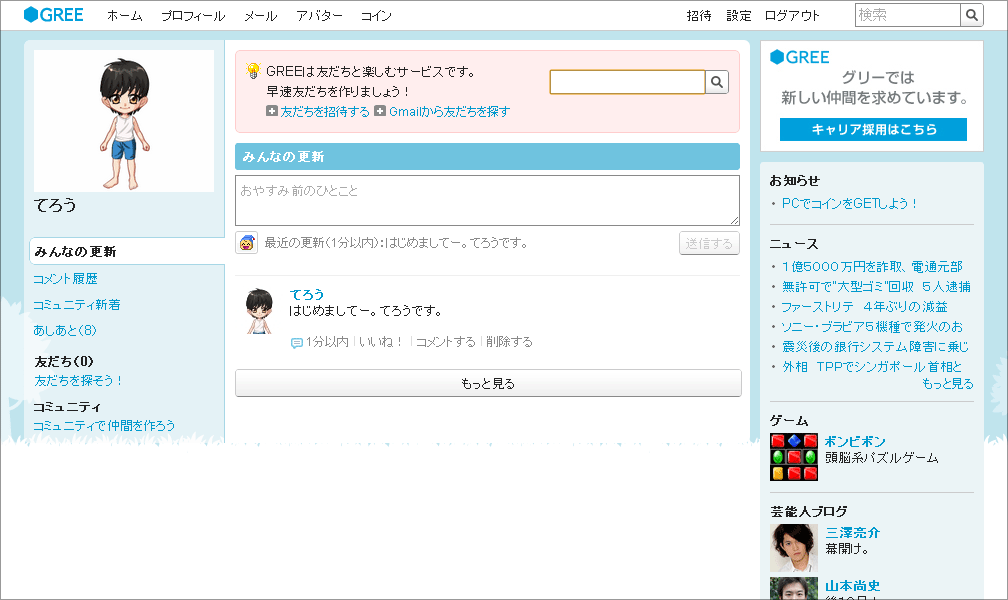The width and height of the screenshot is (1008, 600).
Task: Open the 山本尚史 blog link
Action: (852, 586)
